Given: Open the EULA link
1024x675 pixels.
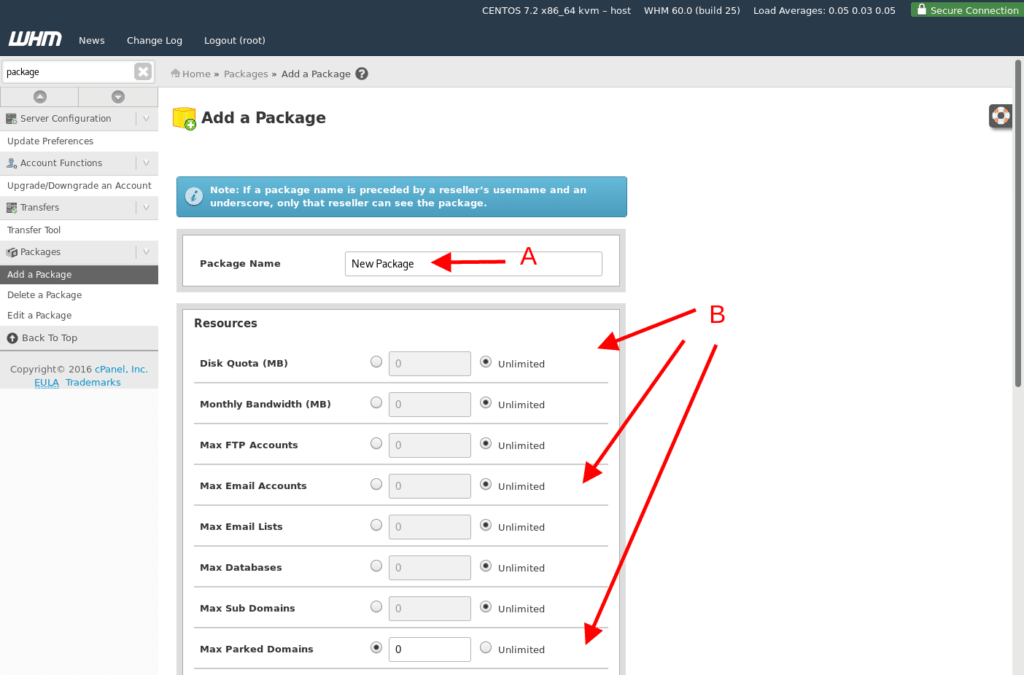Looking at the screenshot, I should click(46, 383).
